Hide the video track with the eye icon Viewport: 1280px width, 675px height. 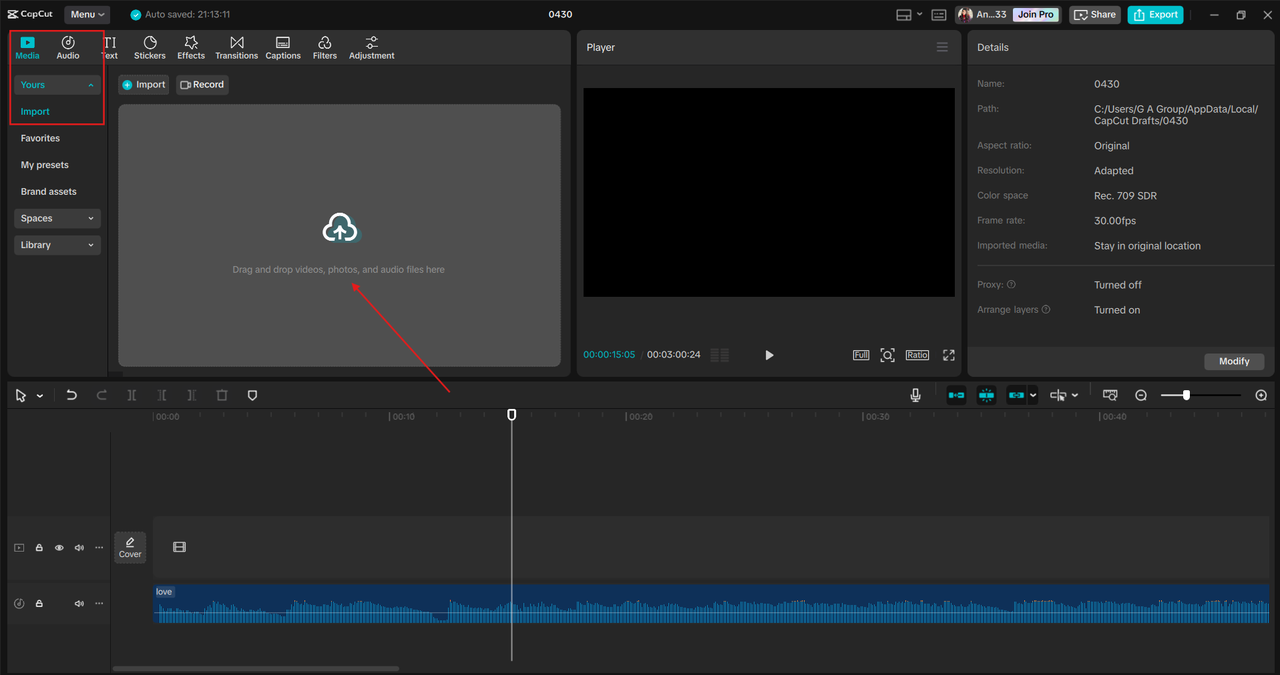(59, 548)
